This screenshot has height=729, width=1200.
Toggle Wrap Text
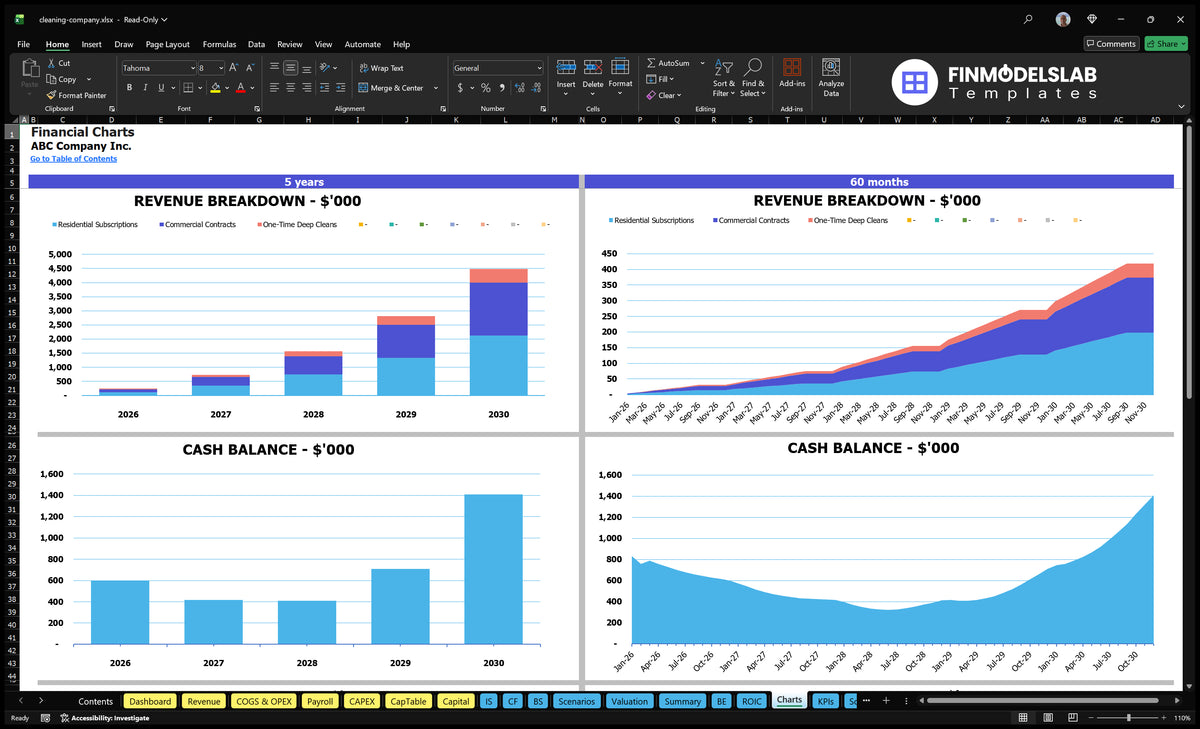(x=380, y=68)
